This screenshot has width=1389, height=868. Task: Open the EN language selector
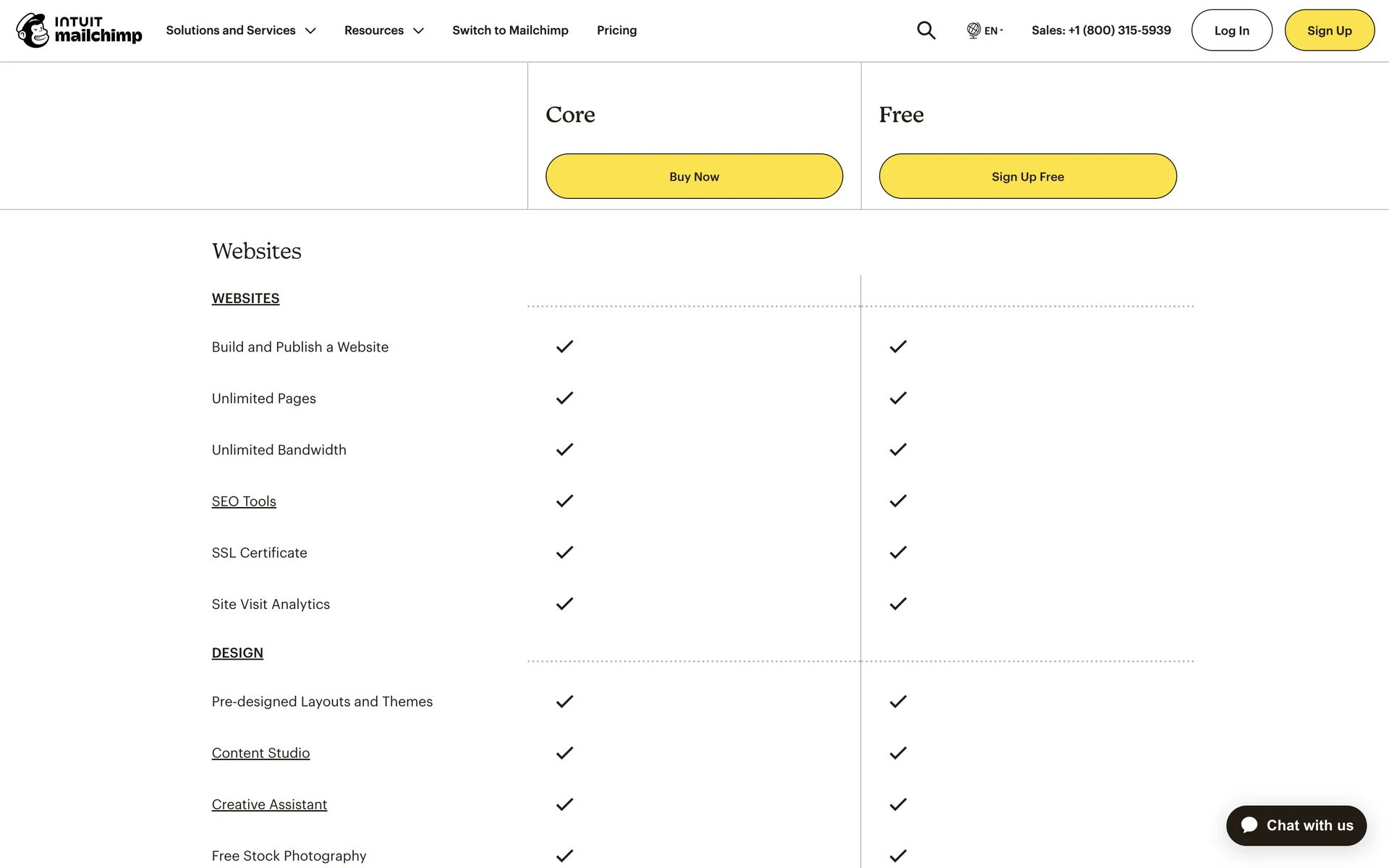[x=993, y=30]
